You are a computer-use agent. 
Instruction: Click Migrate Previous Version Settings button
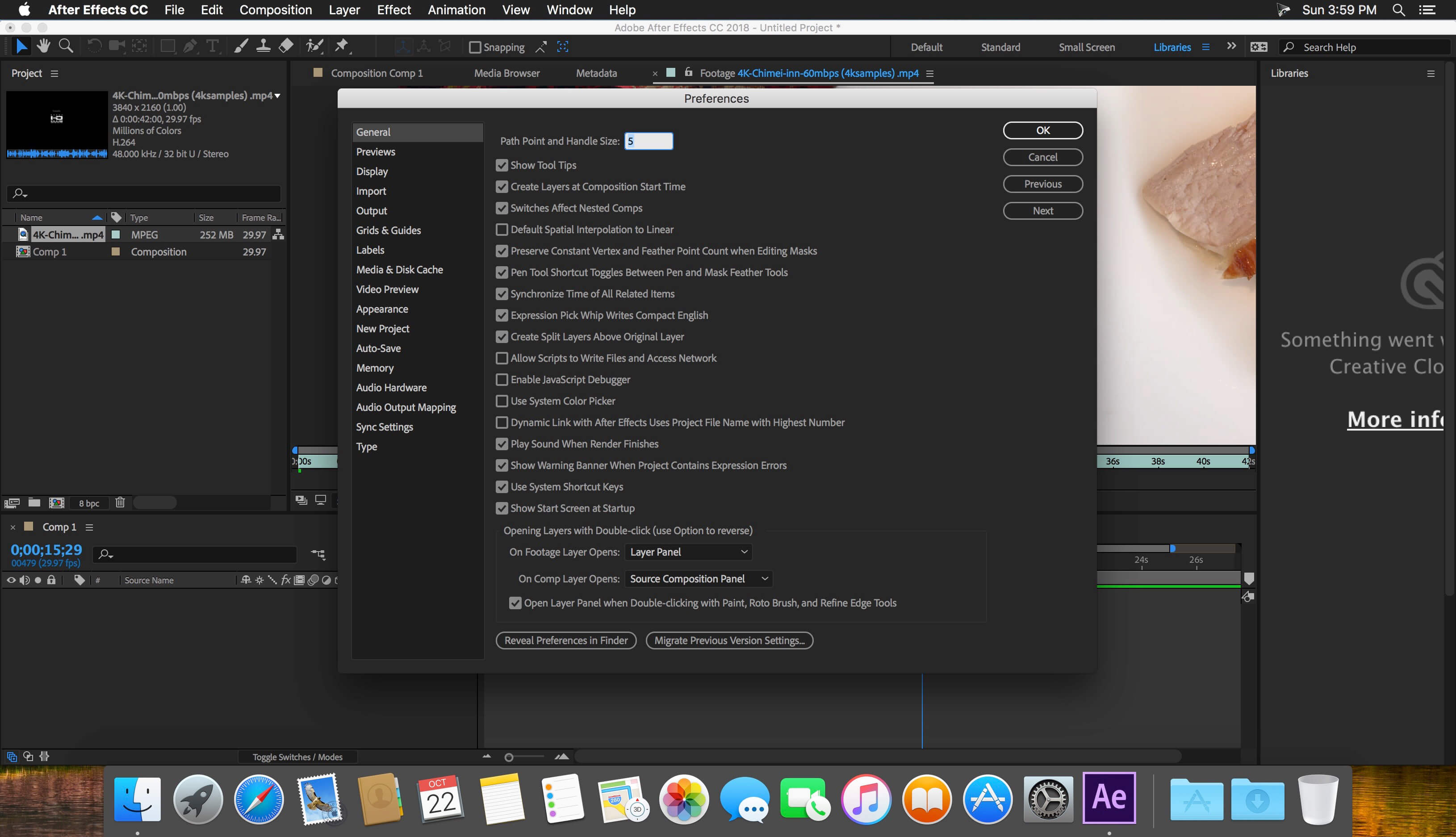pyautogui.click(x=729, y=640)
